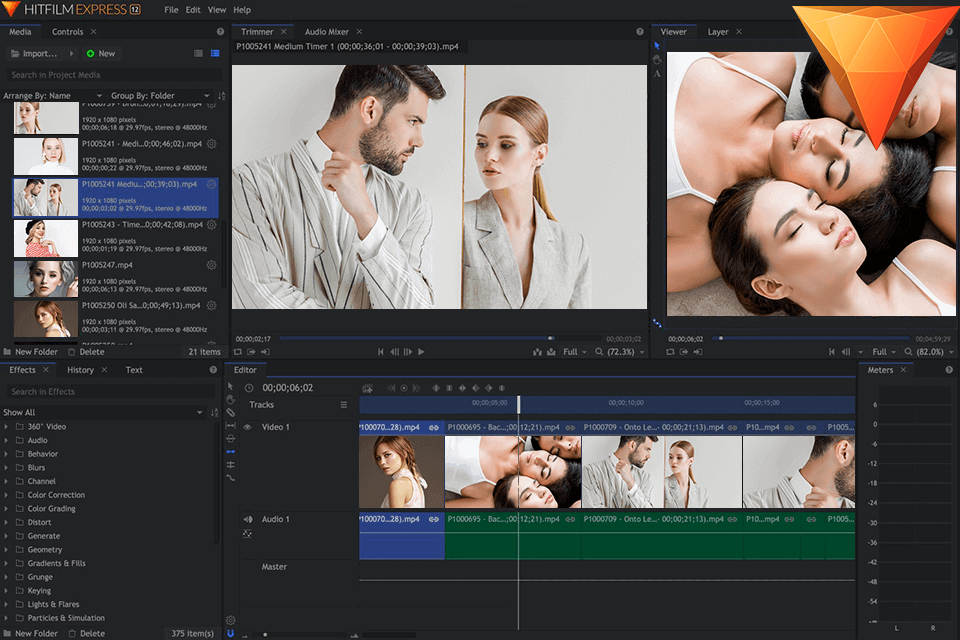Click the Search in Project Media field
Viewport: 960px width, 640px height.
[114, 75]
